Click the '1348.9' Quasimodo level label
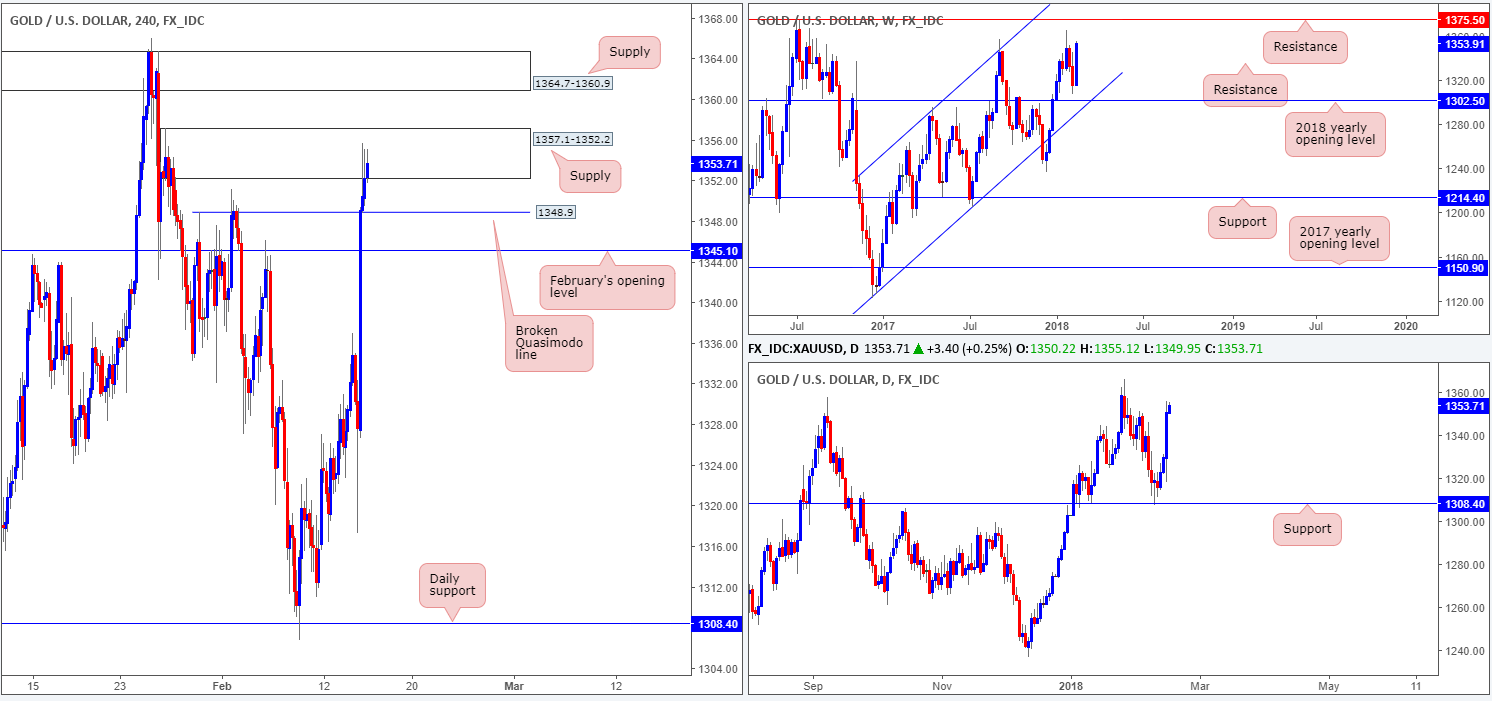Image resolution: width=1492 pixels, height=701 pixels. 556,212
